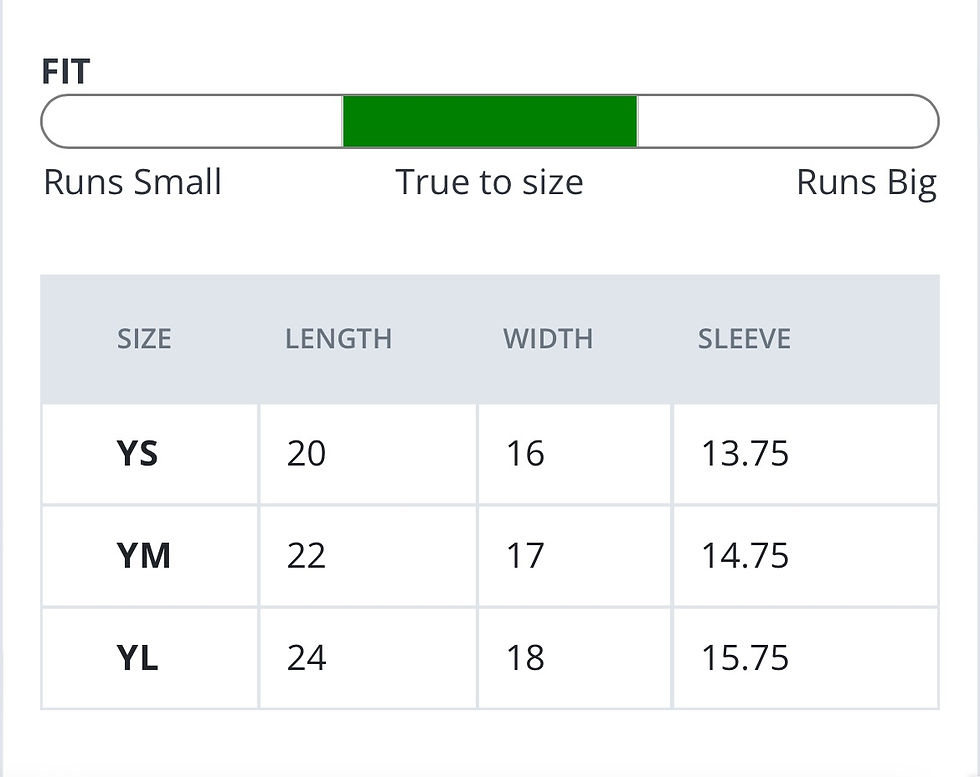Click the YM sleeve value 14.75
The image size is (980, 777).
(x=745, y=556)
